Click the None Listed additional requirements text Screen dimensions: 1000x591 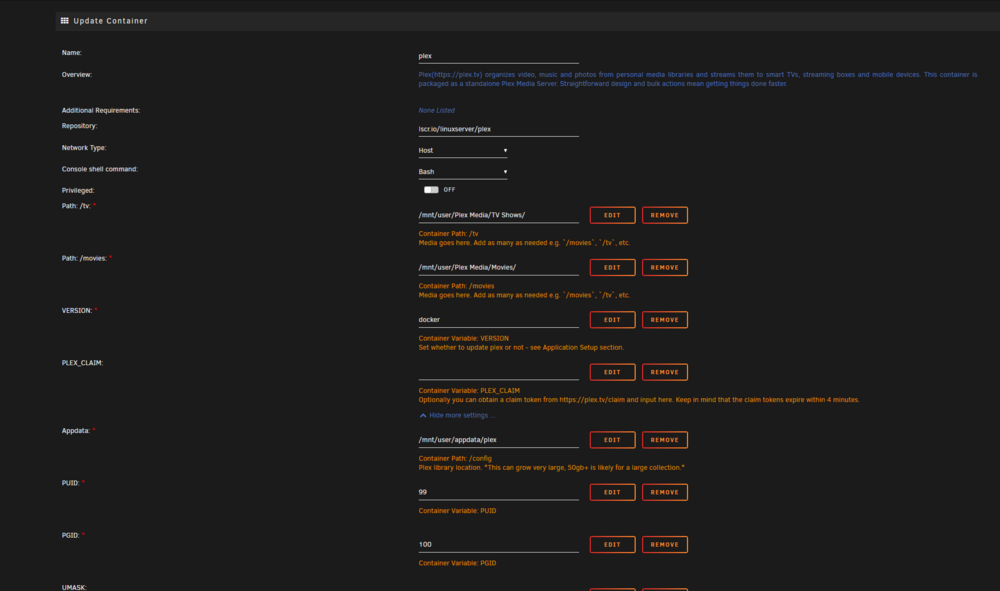(436, 110)
